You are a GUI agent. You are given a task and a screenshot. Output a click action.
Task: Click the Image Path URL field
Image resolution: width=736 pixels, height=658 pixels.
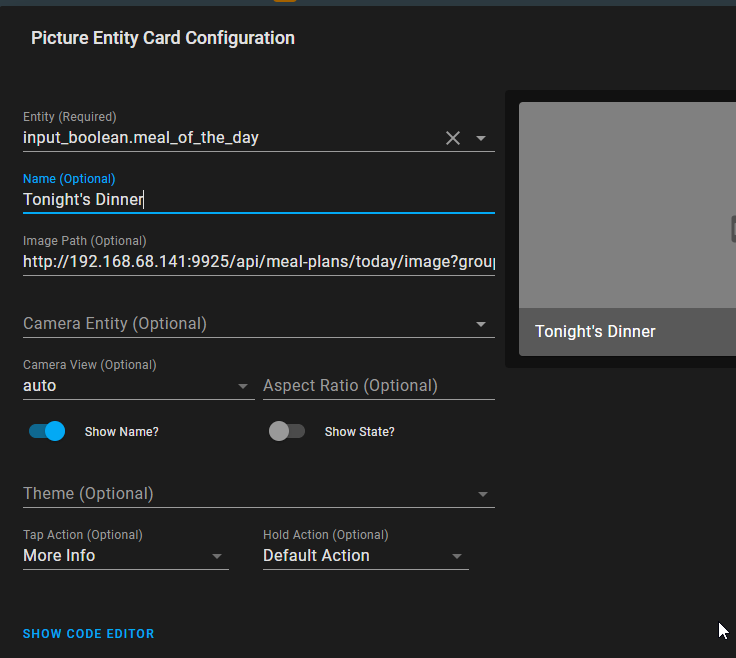[259, 261]
